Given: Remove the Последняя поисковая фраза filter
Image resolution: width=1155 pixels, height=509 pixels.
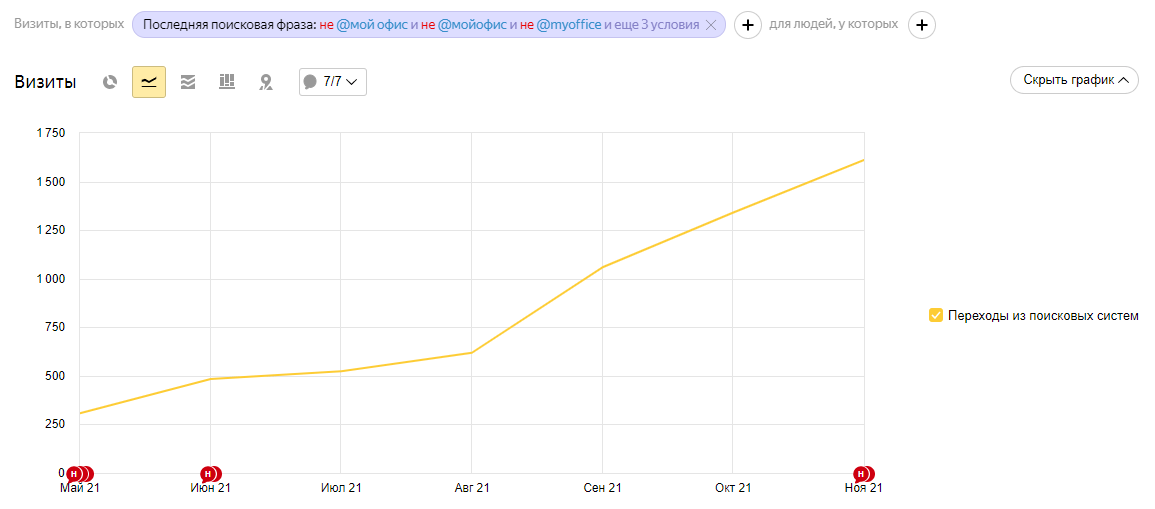Looking at the screenshot, I should pos(711,24).
